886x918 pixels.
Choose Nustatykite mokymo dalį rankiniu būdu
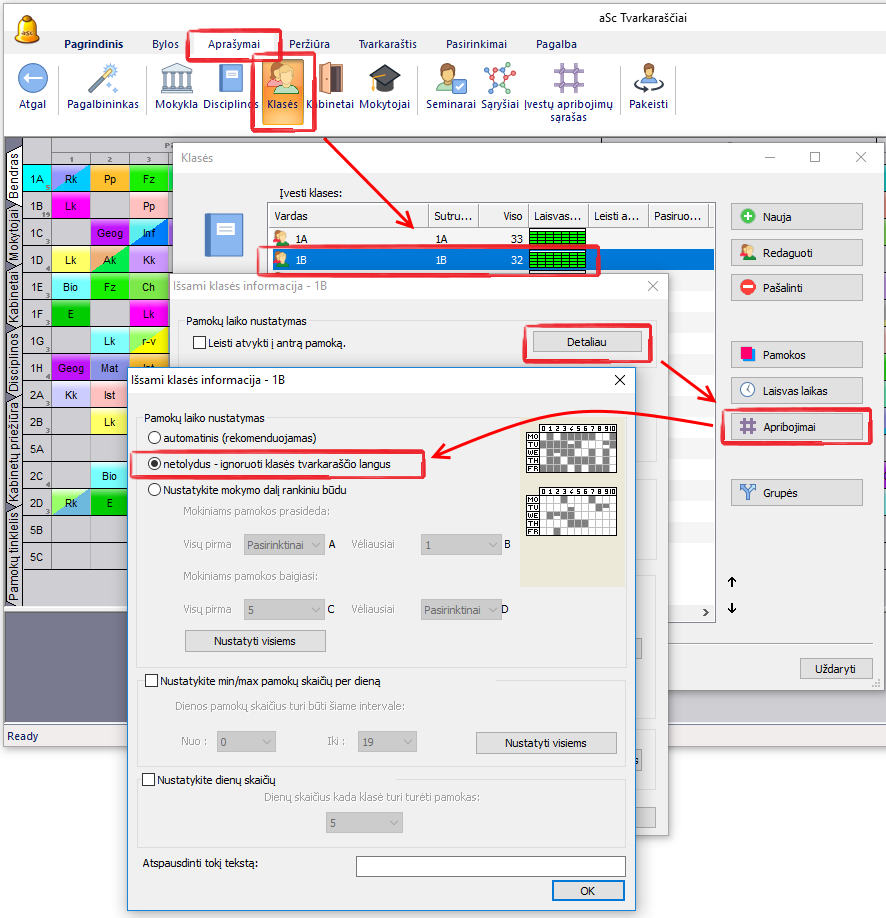coord(154,490)
